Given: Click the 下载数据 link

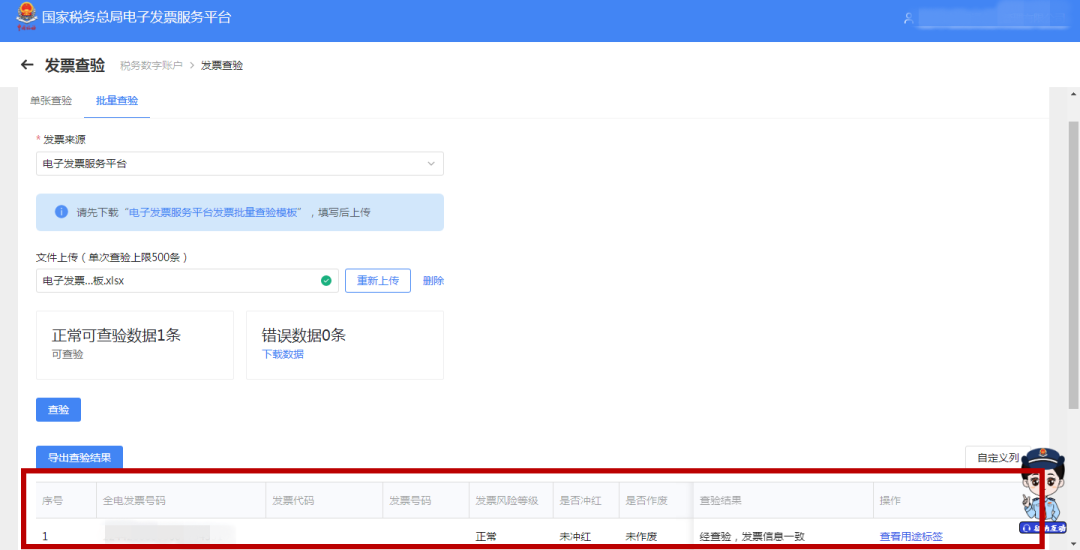Looking at the screenshot, I should pos(282,355).
